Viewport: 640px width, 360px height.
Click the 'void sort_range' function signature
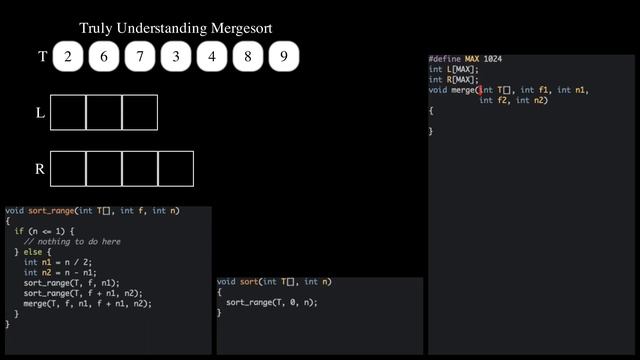(x=92, y=211)
